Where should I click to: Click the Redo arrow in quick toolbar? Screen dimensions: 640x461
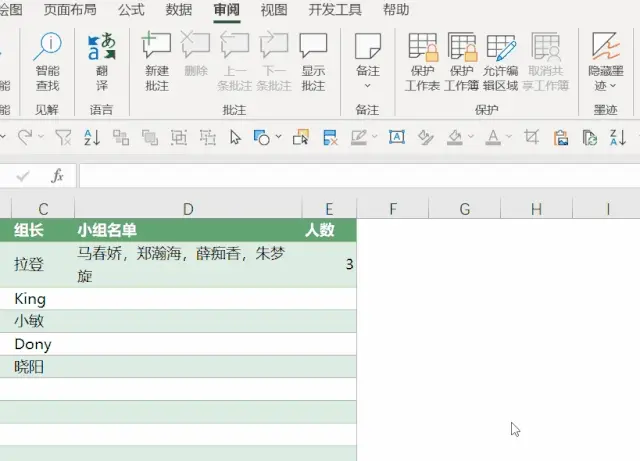(x=25, y=138)
